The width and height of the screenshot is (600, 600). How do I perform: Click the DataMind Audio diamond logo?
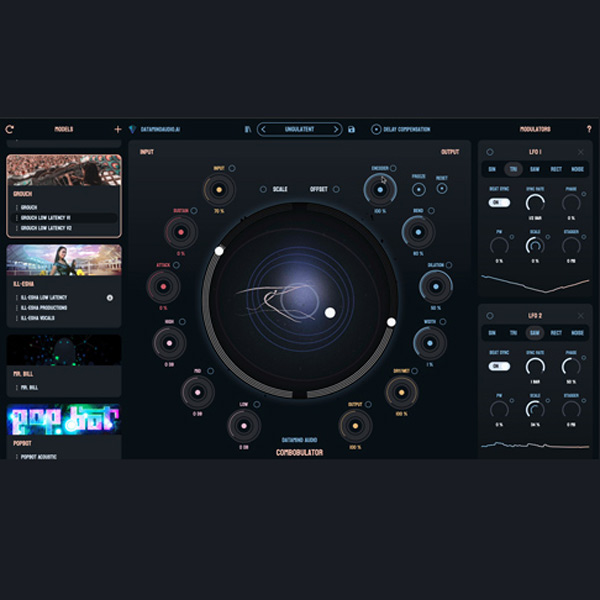[132, 129]
